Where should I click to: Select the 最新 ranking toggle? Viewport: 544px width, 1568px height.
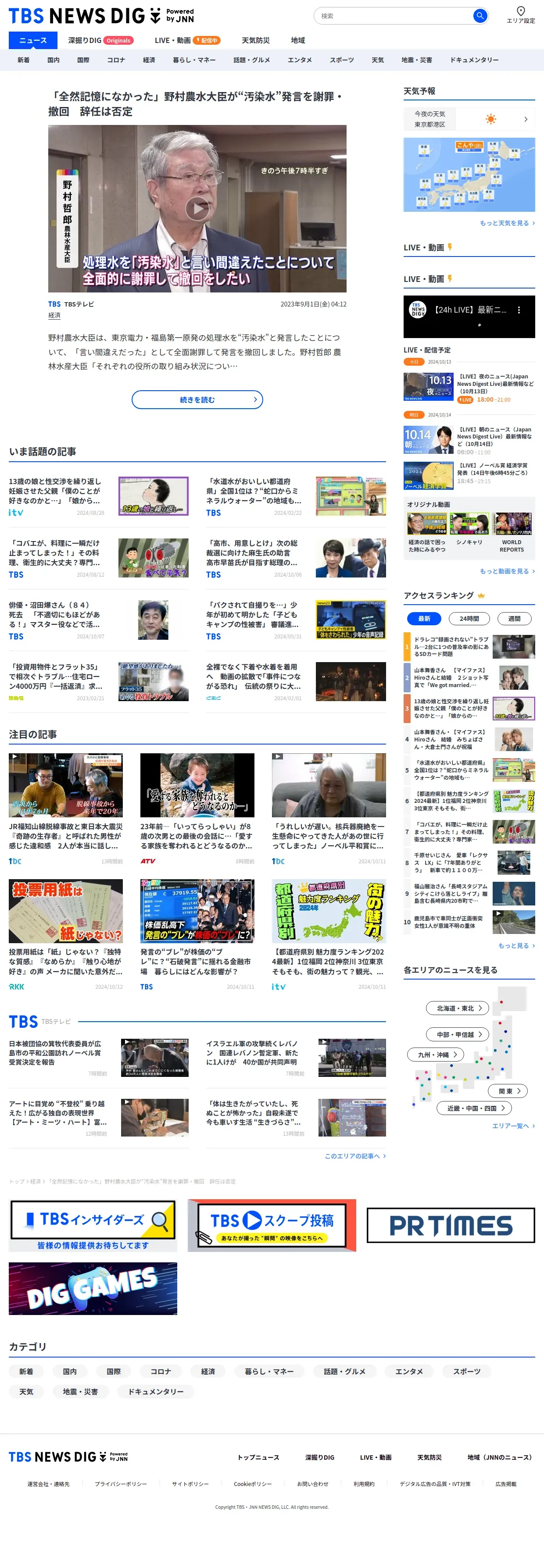[424, 618]
